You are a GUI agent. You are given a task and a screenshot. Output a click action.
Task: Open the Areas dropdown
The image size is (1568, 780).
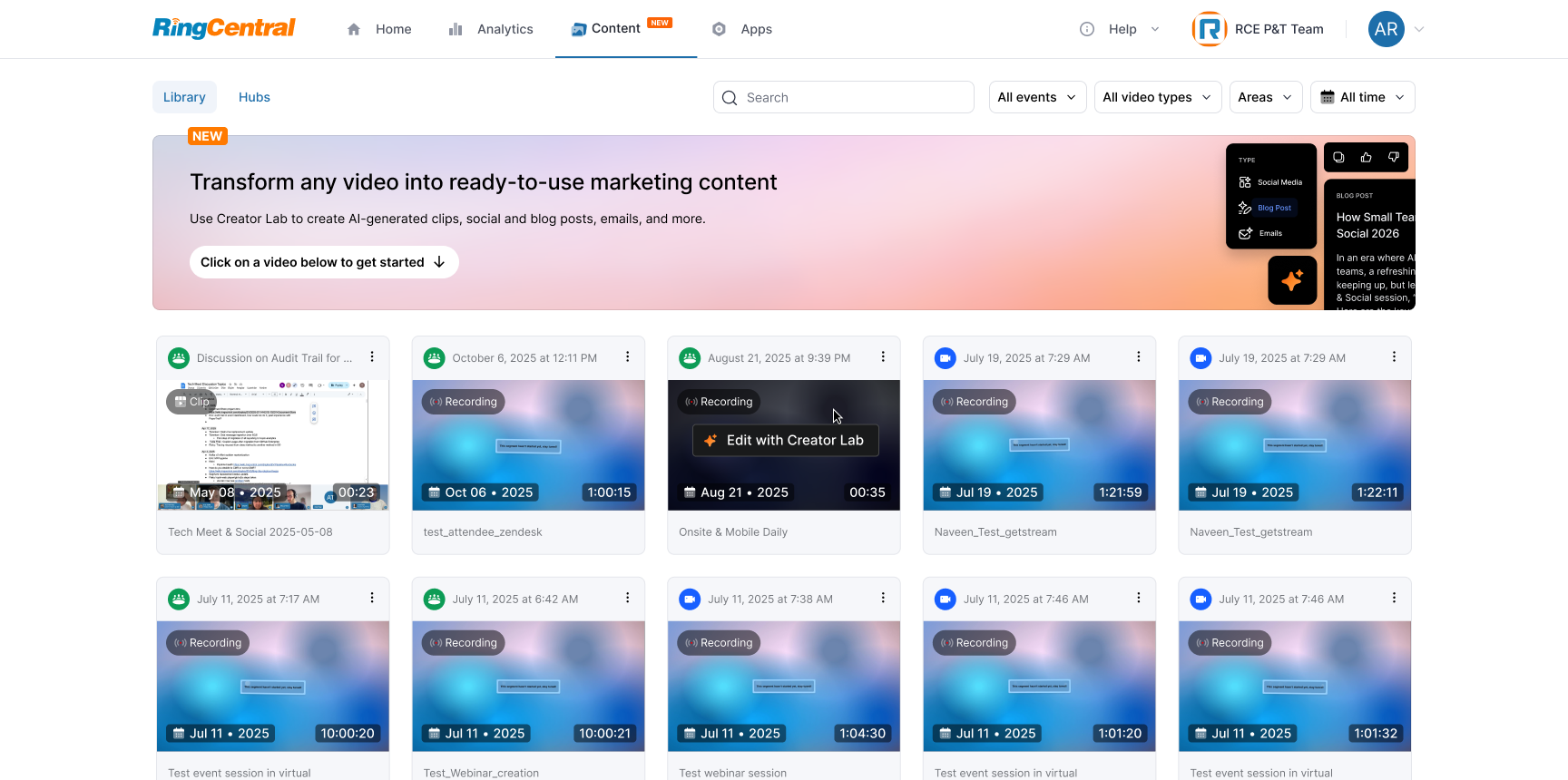(1266, 97)
